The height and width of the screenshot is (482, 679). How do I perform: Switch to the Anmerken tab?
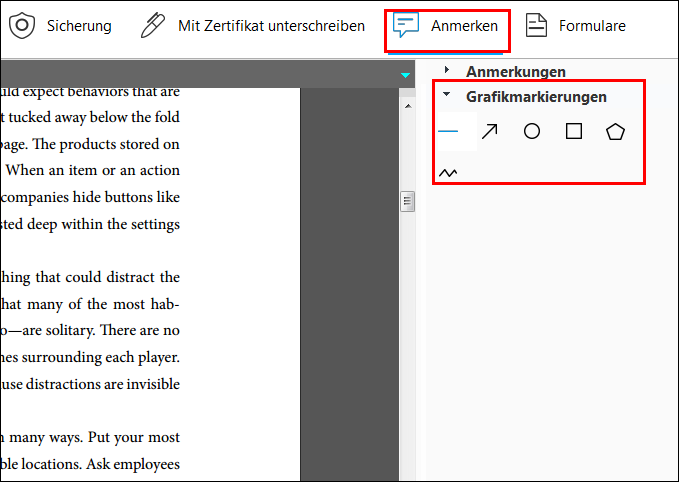point(447,26)
